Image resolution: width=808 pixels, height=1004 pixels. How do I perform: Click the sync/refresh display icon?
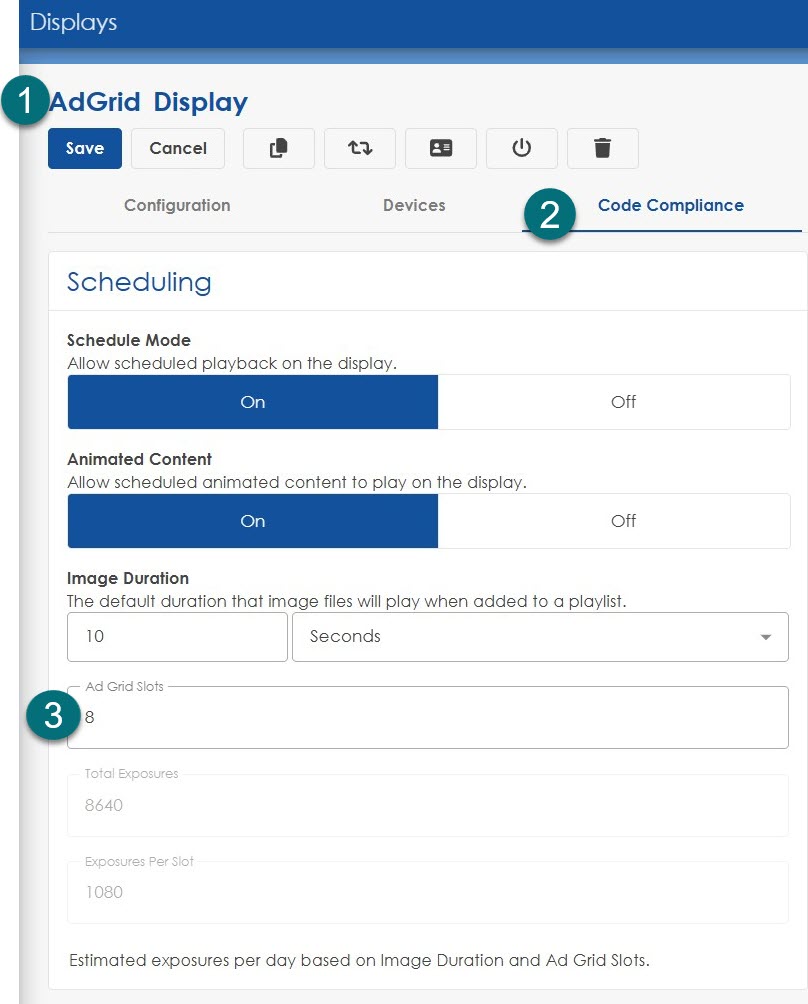(x=359, y=148)
